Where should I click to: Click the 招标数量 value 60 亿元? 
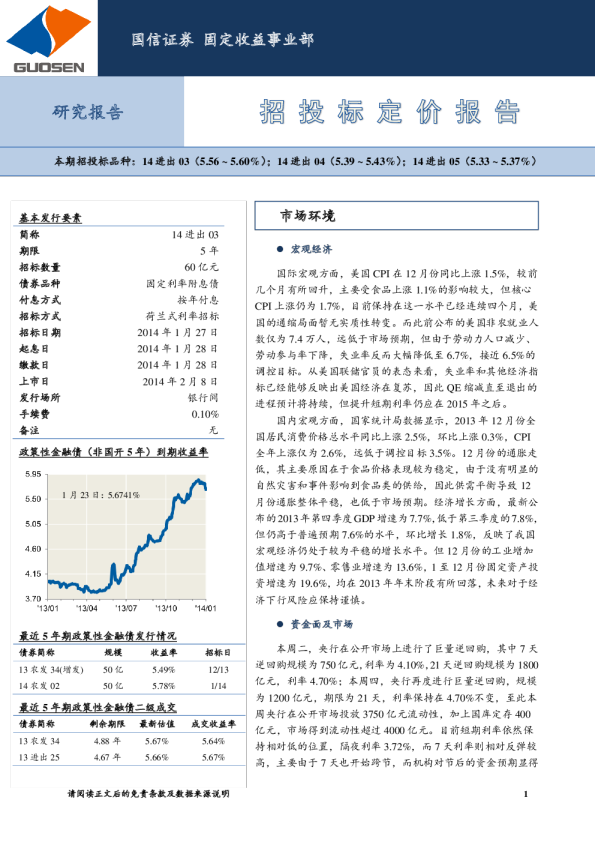(x=201, y=267)
